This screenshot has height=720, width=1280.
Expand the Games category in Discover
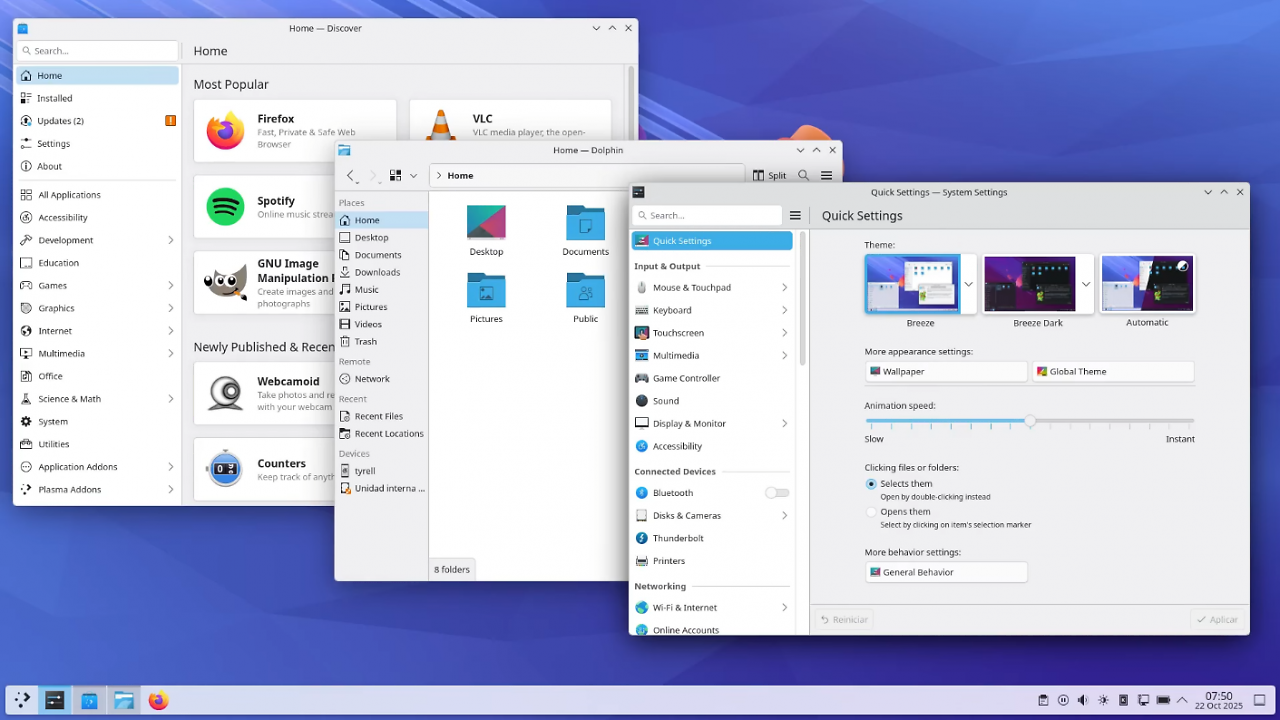pos(171,285)
